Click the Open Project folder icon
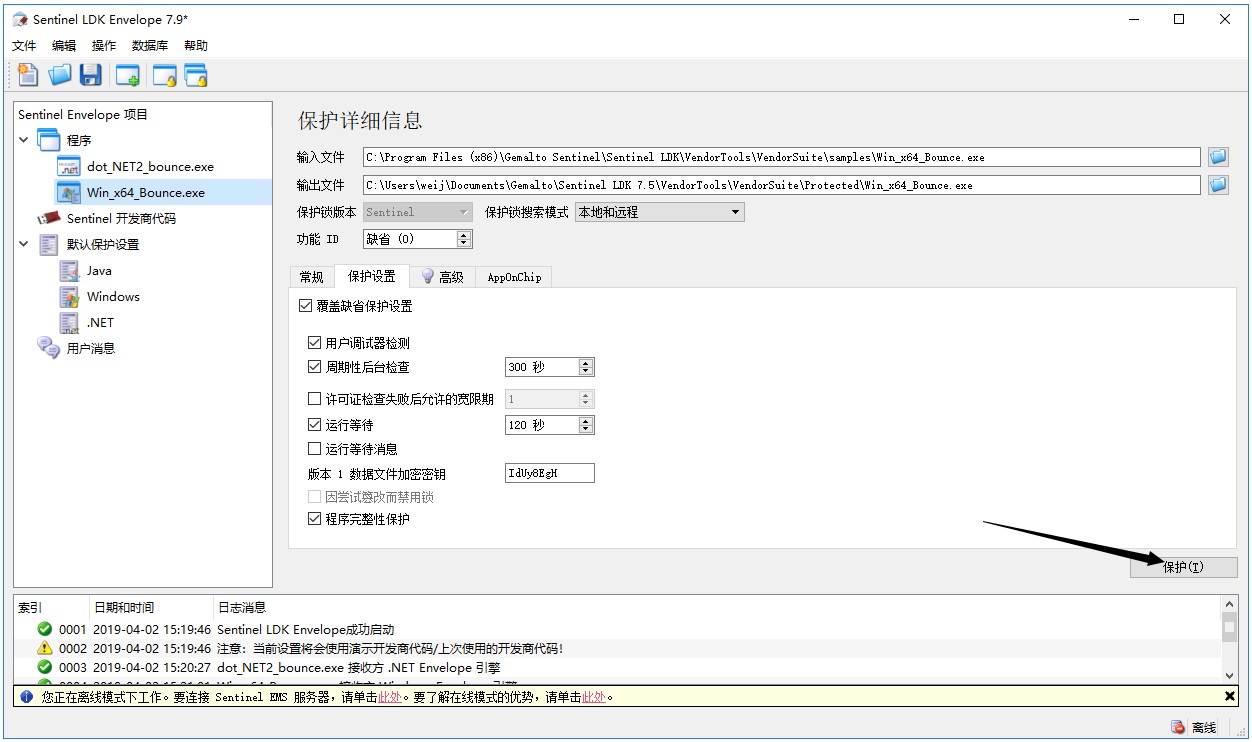The image size is (1252, 742). click(x=60, y=75)
